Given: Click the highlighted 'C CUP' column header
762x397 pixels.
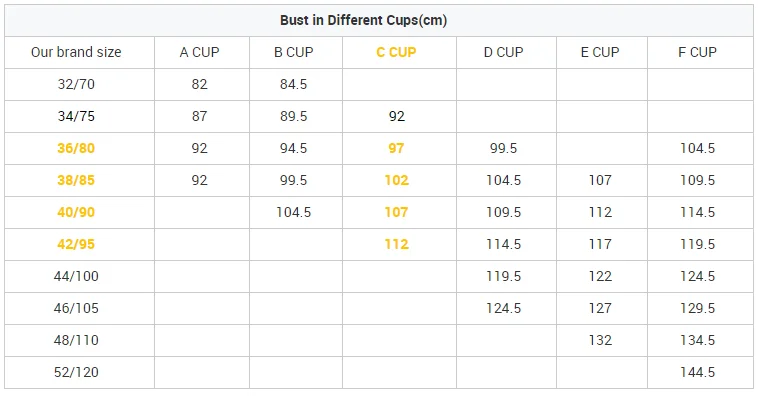Looking at the screenshot, I should (x=396, y=52).
